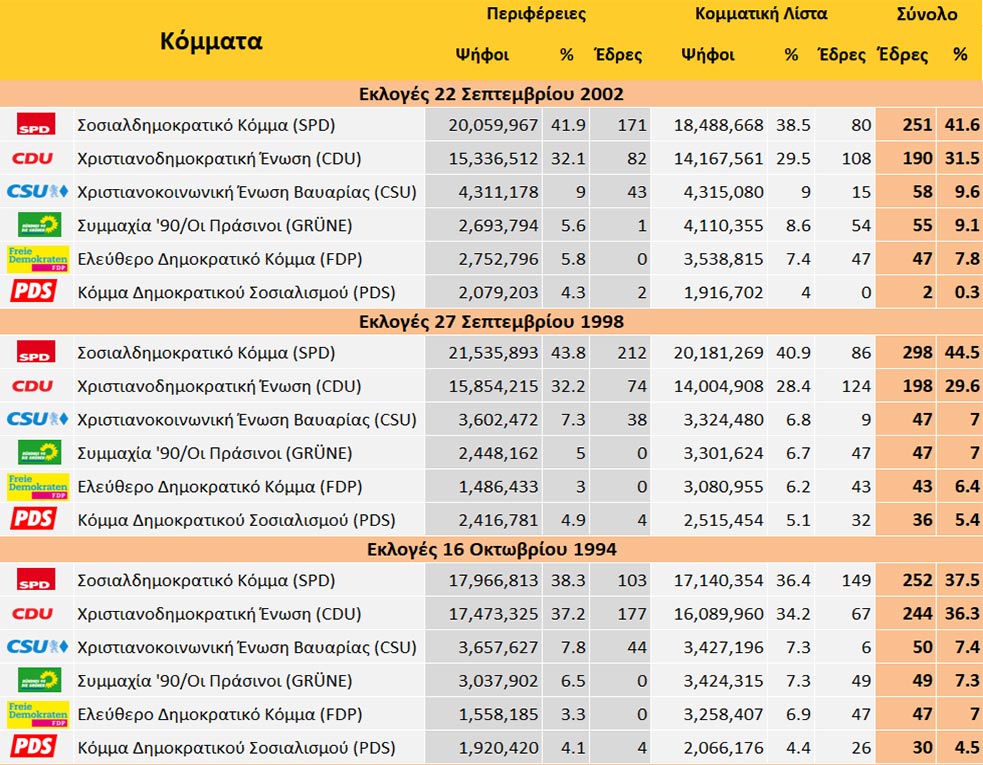Click the FDP logo in the 1994 section
This screenshot has width=983, height=765.
(38, 714)
